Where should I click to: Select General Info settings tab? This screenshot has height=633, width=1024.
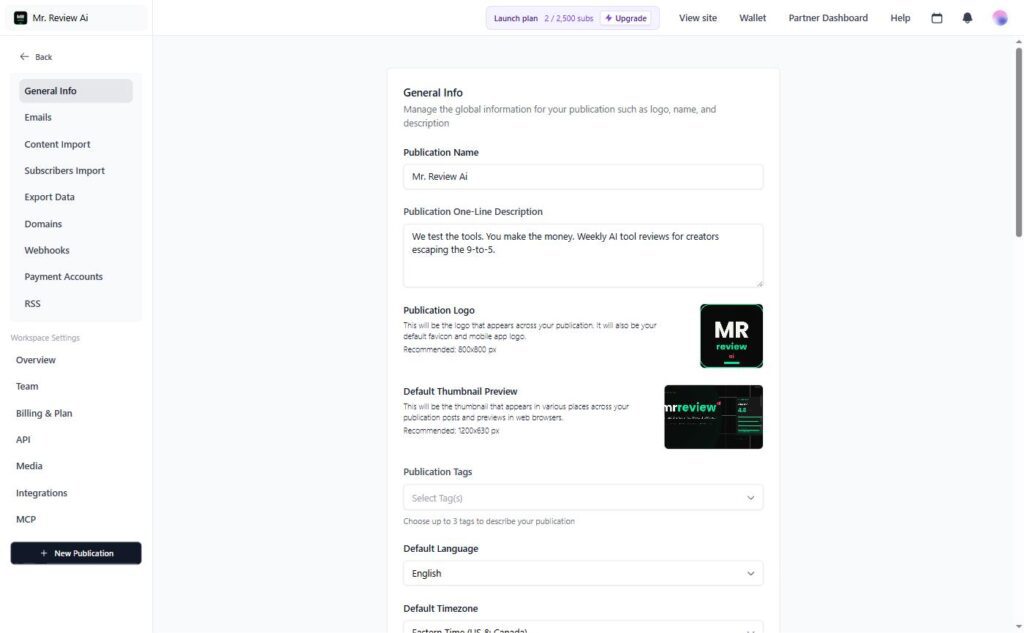click(76, 91)
